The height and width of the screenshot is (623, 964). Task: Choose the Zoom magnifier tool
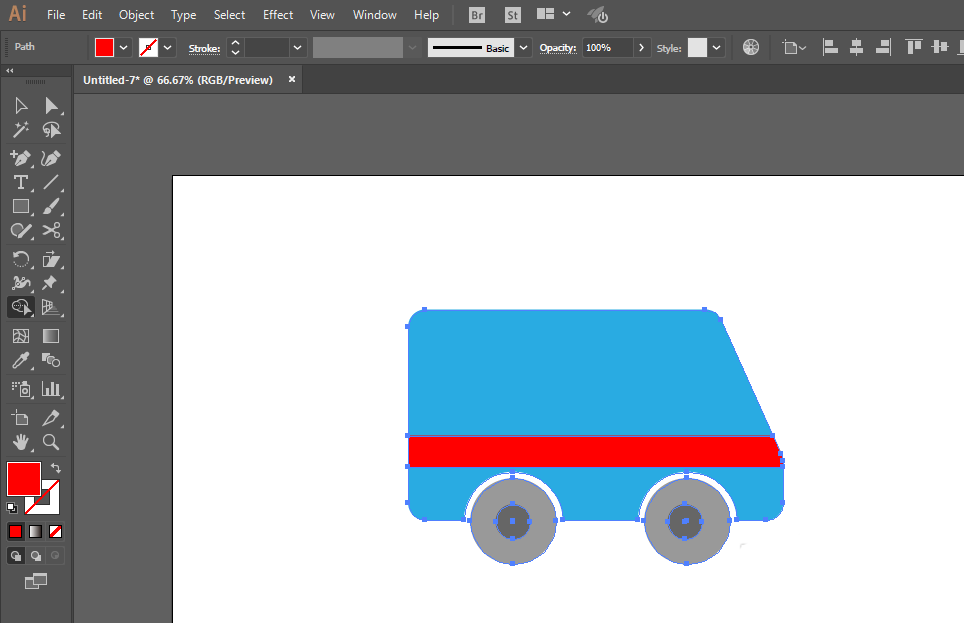tap(52, 441)
